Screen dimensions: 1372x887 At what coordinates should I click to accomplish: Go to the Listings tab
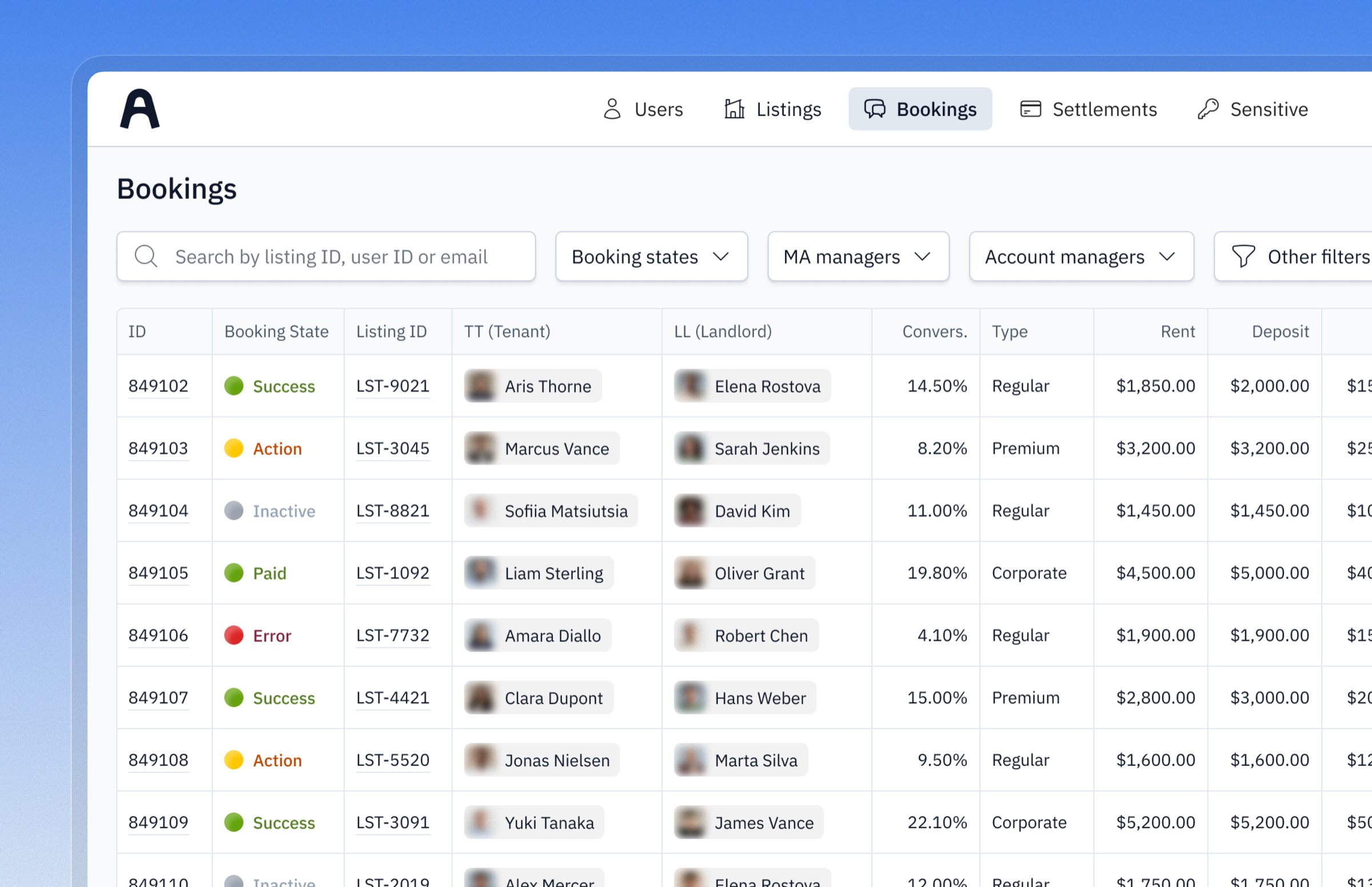(772, 109)
